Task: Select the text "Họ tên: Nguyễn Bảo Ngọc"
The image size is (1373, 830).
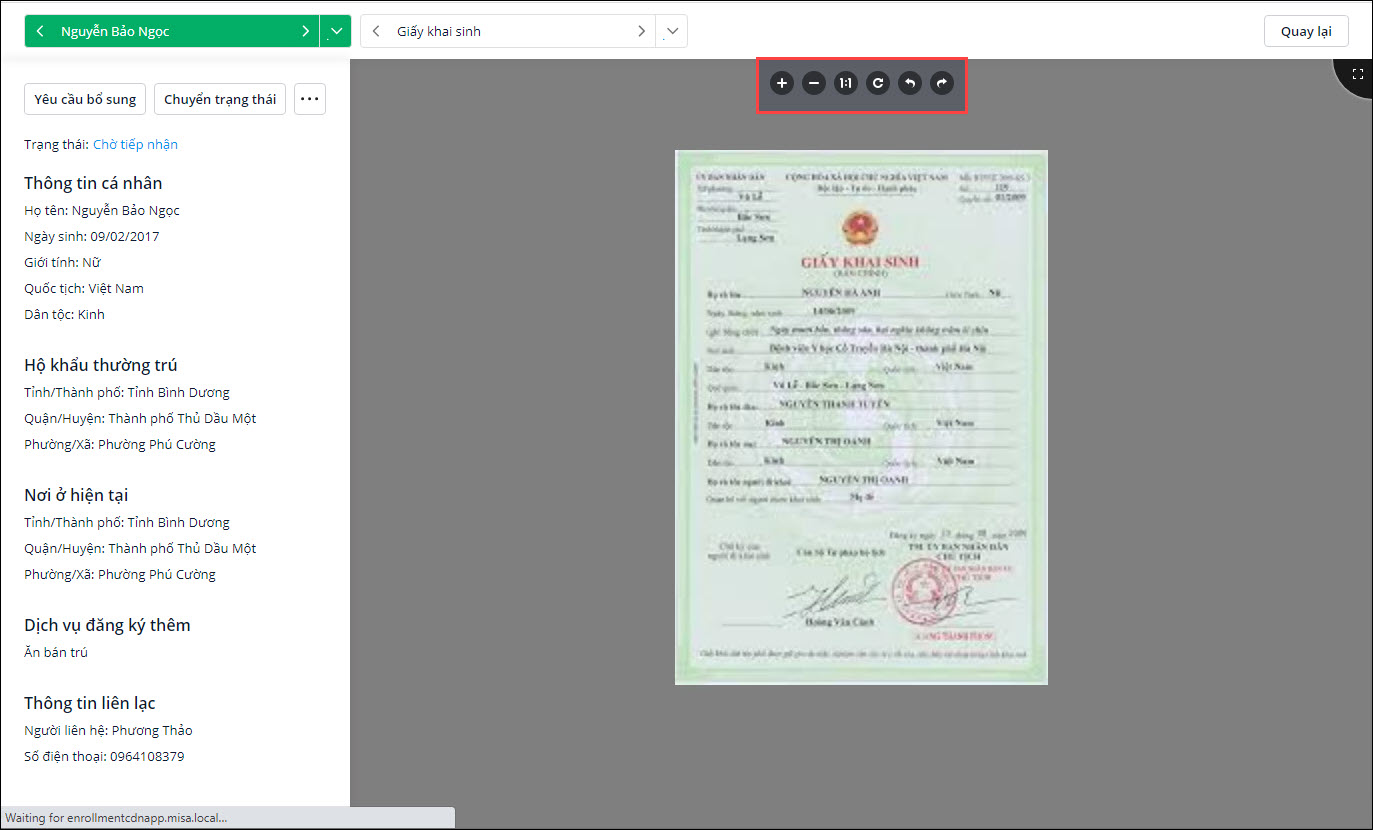Action: (102, 210)
